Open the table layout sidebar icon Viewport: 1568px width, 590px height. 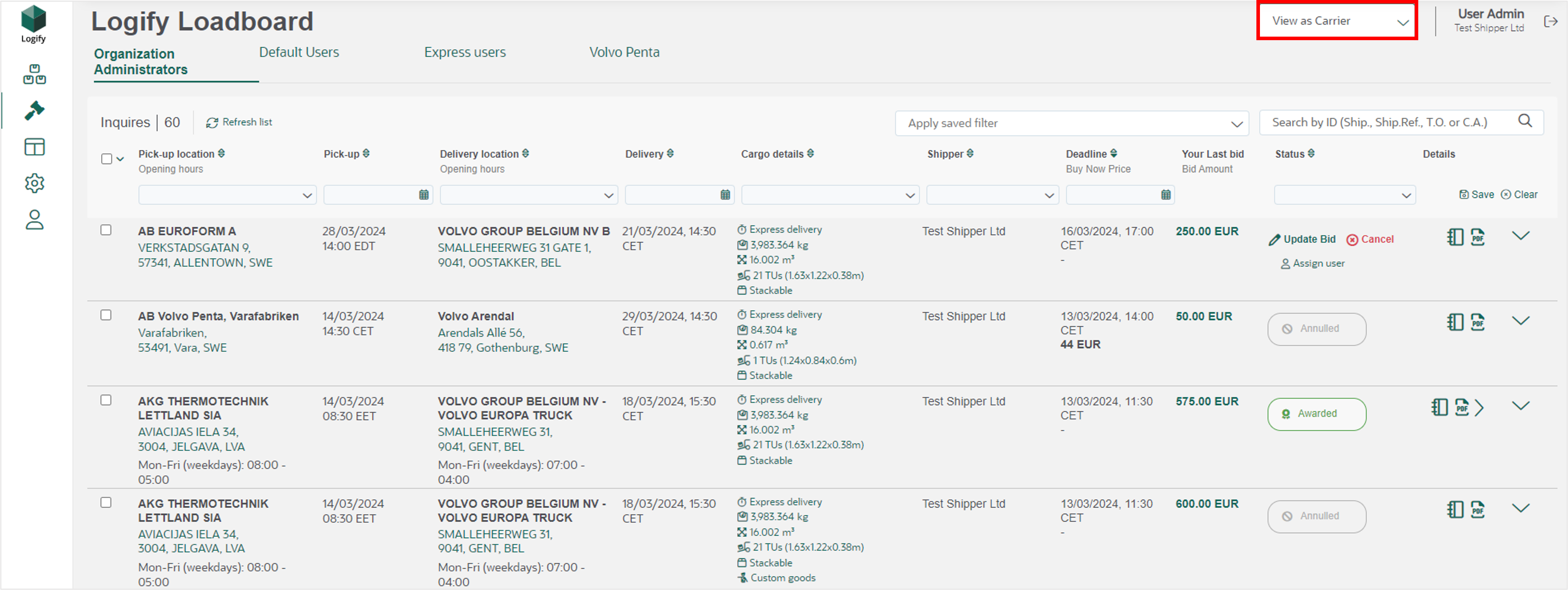click(x=34, y=147)
